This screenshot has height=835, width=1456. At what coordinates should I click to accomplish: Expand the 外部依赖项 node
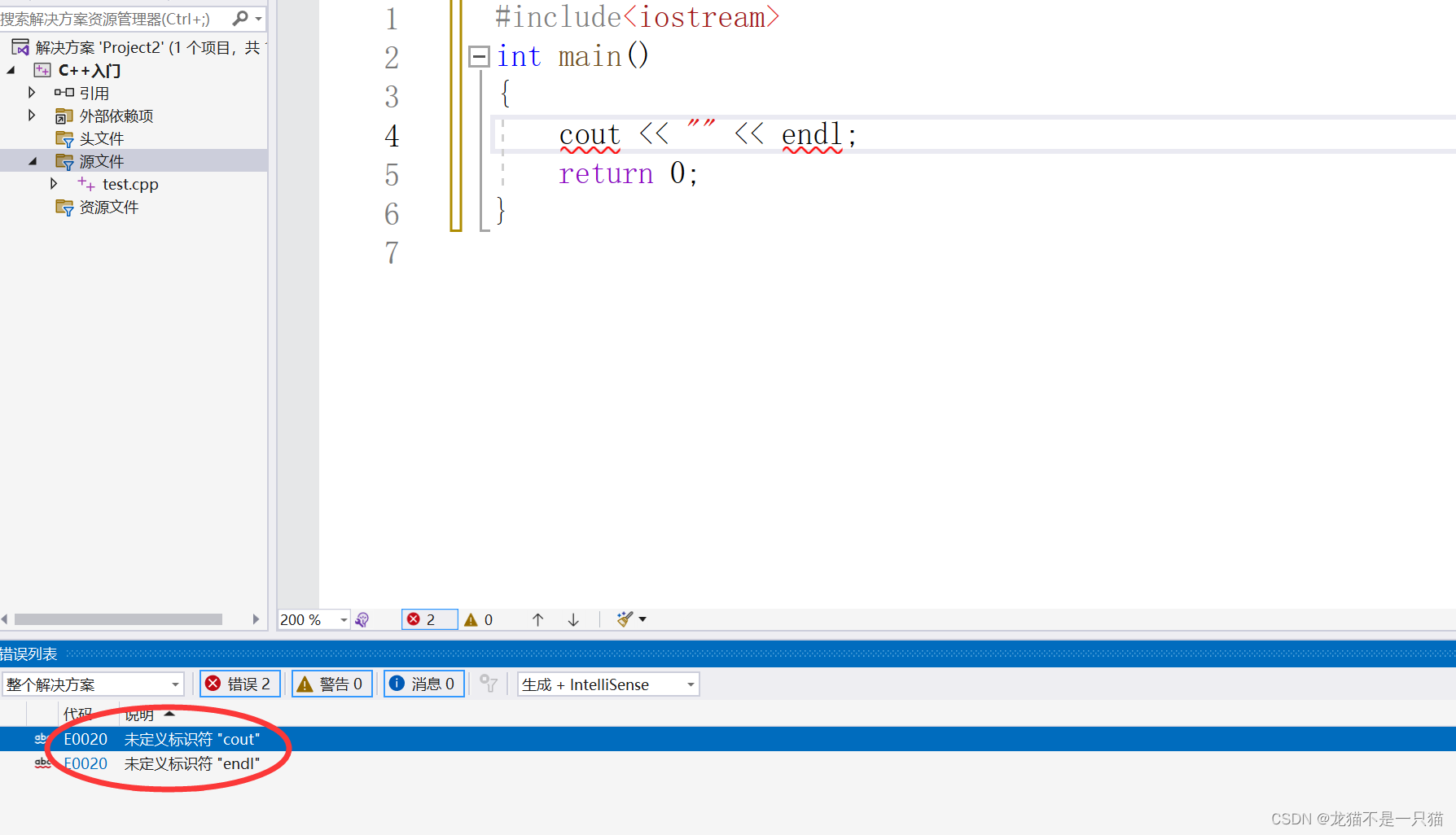pos(32,116)
